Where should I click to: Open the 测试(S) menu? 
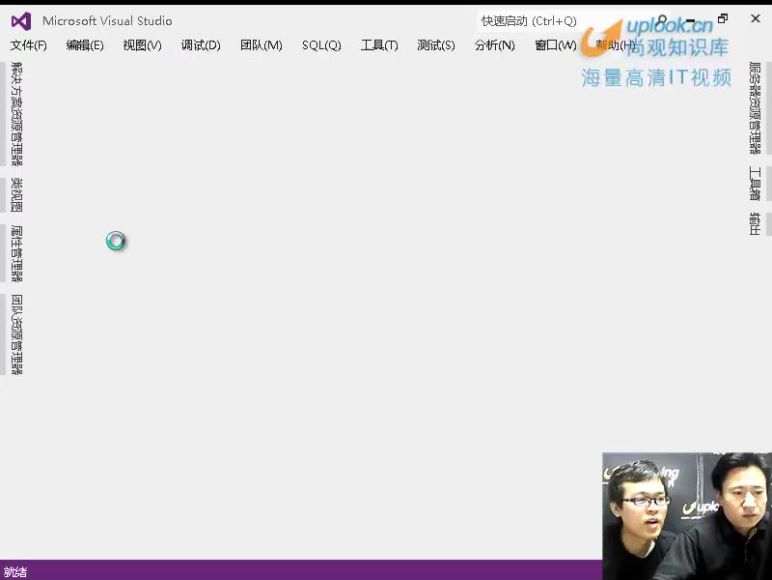point(436,45)
